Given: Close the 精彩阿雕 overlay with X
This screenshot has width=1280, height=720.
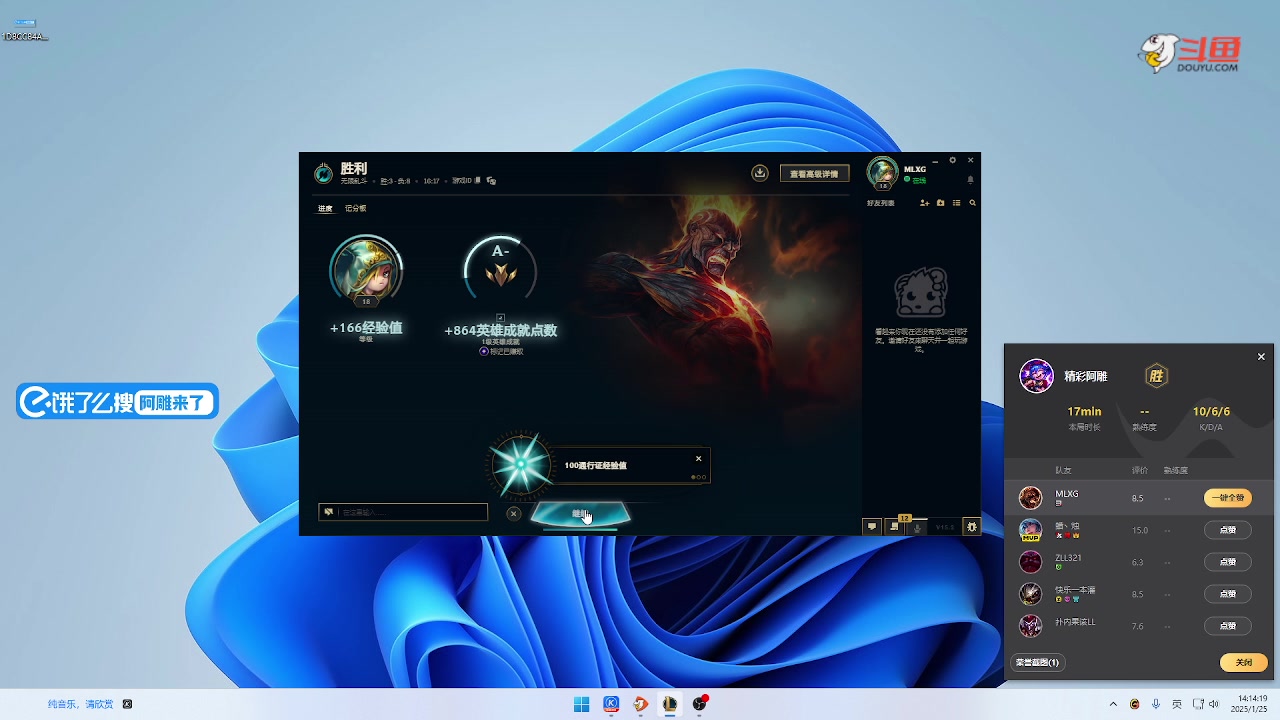Looking at the screenshot, I should [1261, 357].
